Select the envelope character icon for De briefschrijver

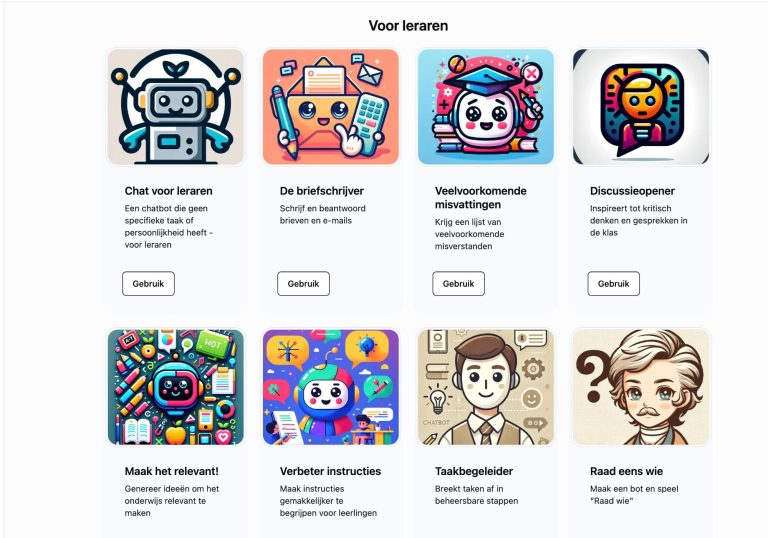tap(331, 106)
